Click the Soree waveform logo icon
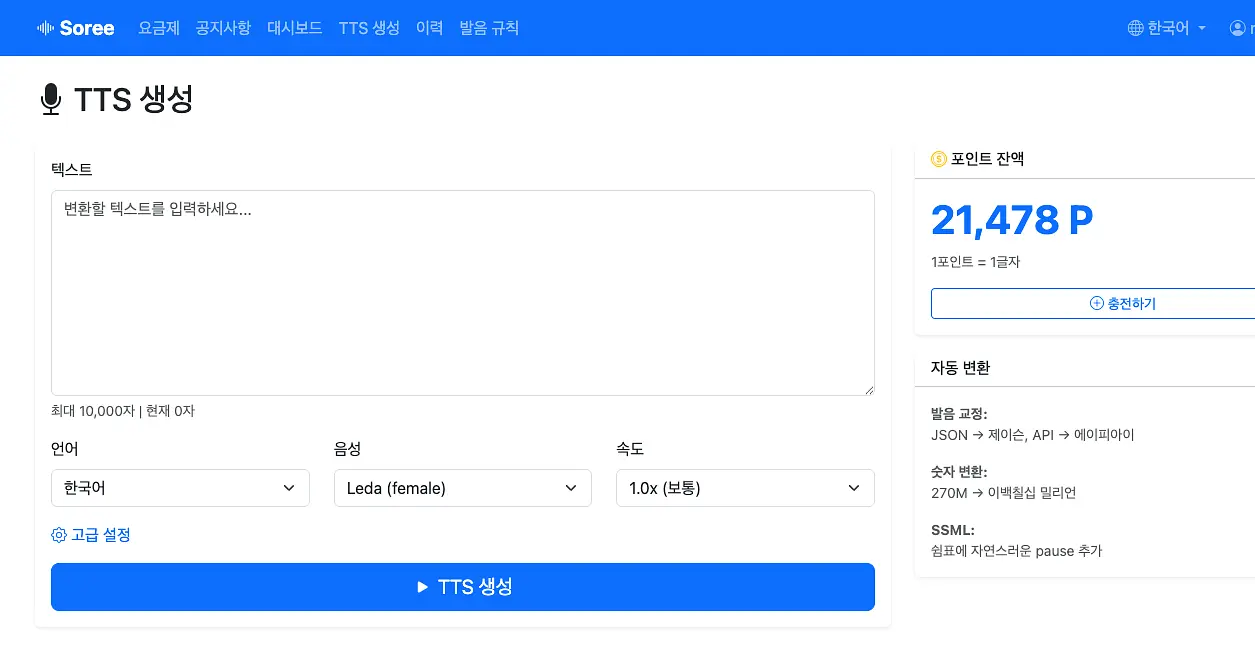The height and width of the screenshot is (648, 1255). 45,28
